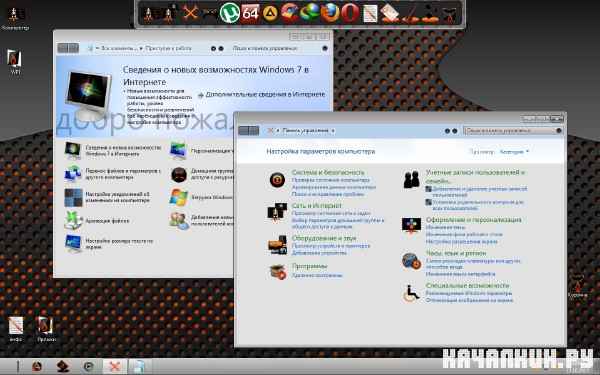Open the AIDA64 icon in dock
The height and width of the screenshot is (375, 600).
[250, 13]
